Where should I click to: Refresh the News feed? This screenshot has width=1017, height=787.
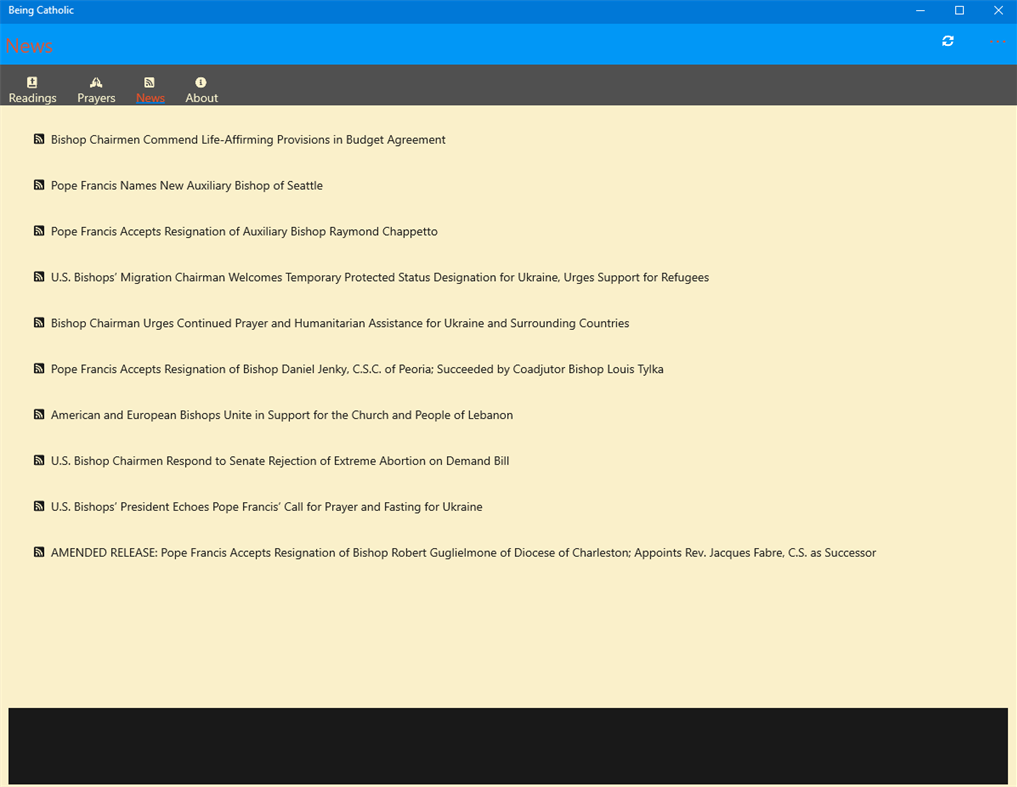pos(947,41)
